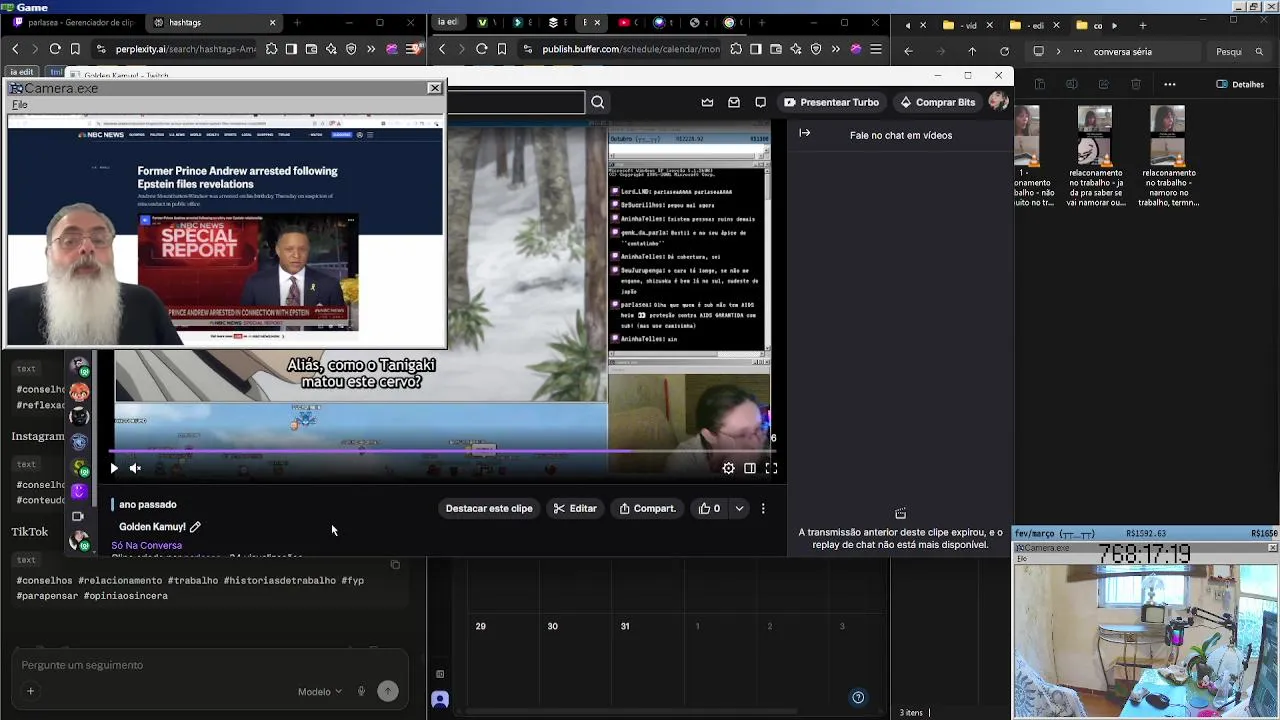Reload the publish.buffer.com page
The image size is (1280, 720).
482,48
